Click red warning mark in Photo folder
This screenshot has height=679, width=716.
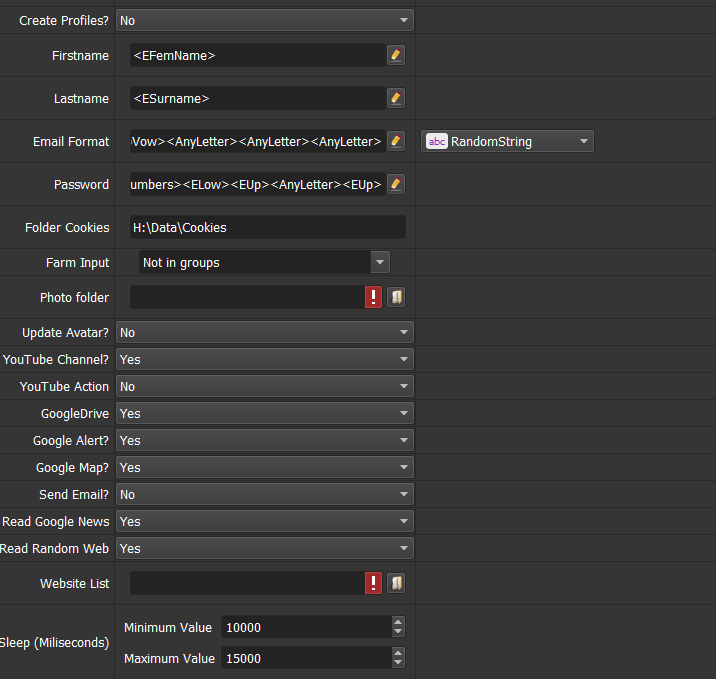[374, 297]
